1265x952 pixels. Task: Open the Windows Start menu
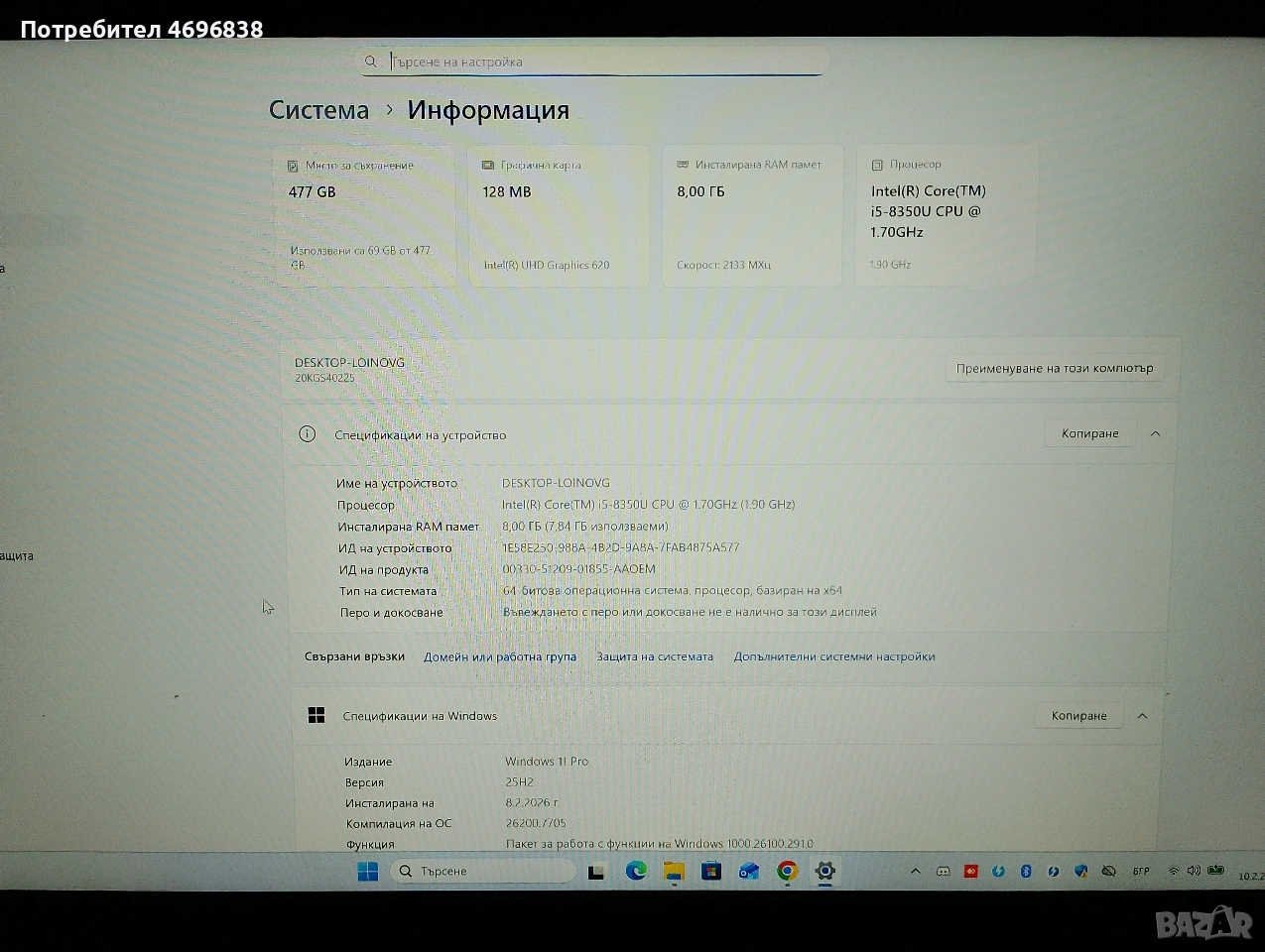(367, 872)
